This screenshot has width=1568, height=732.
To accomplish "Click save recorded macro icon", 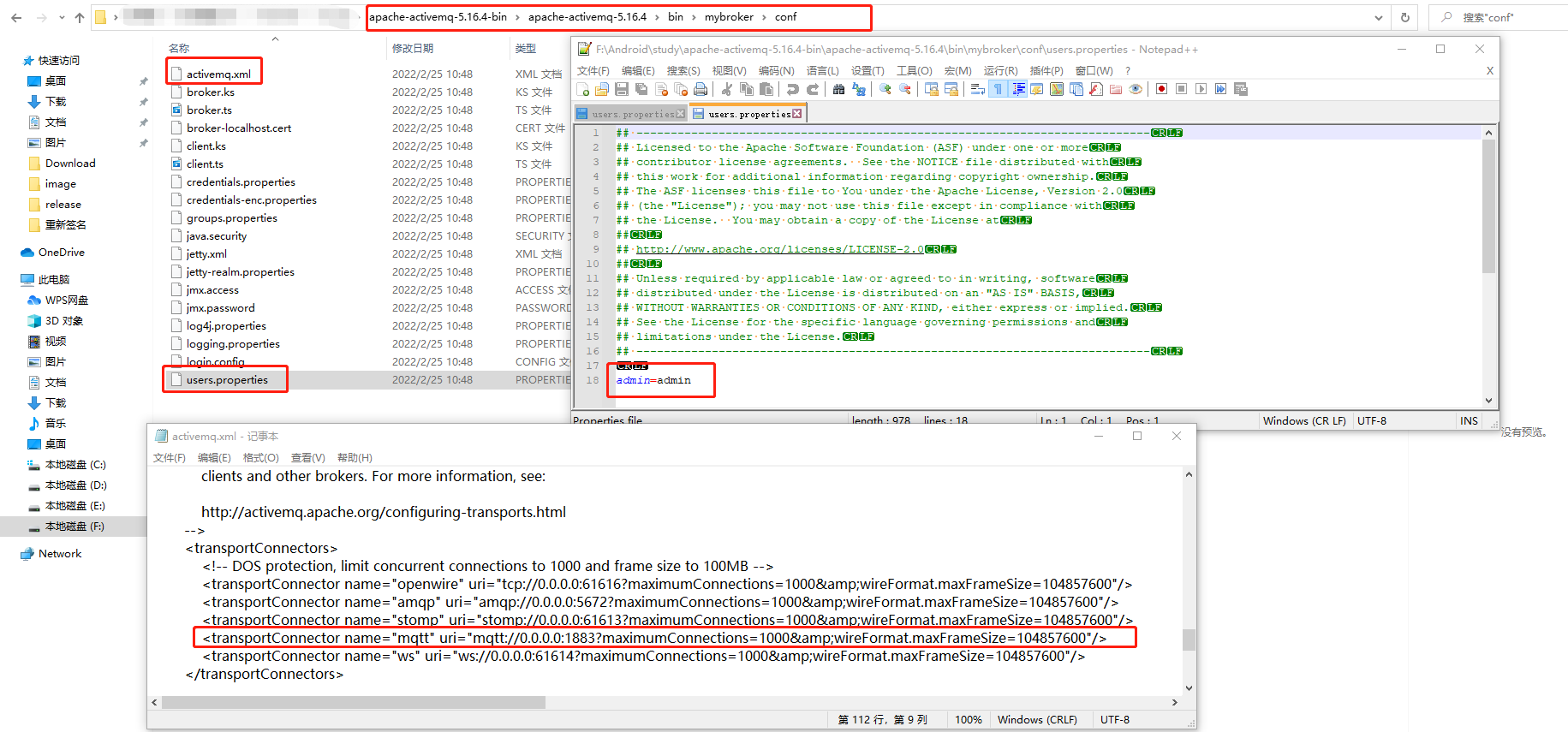I will point(1240,89).
